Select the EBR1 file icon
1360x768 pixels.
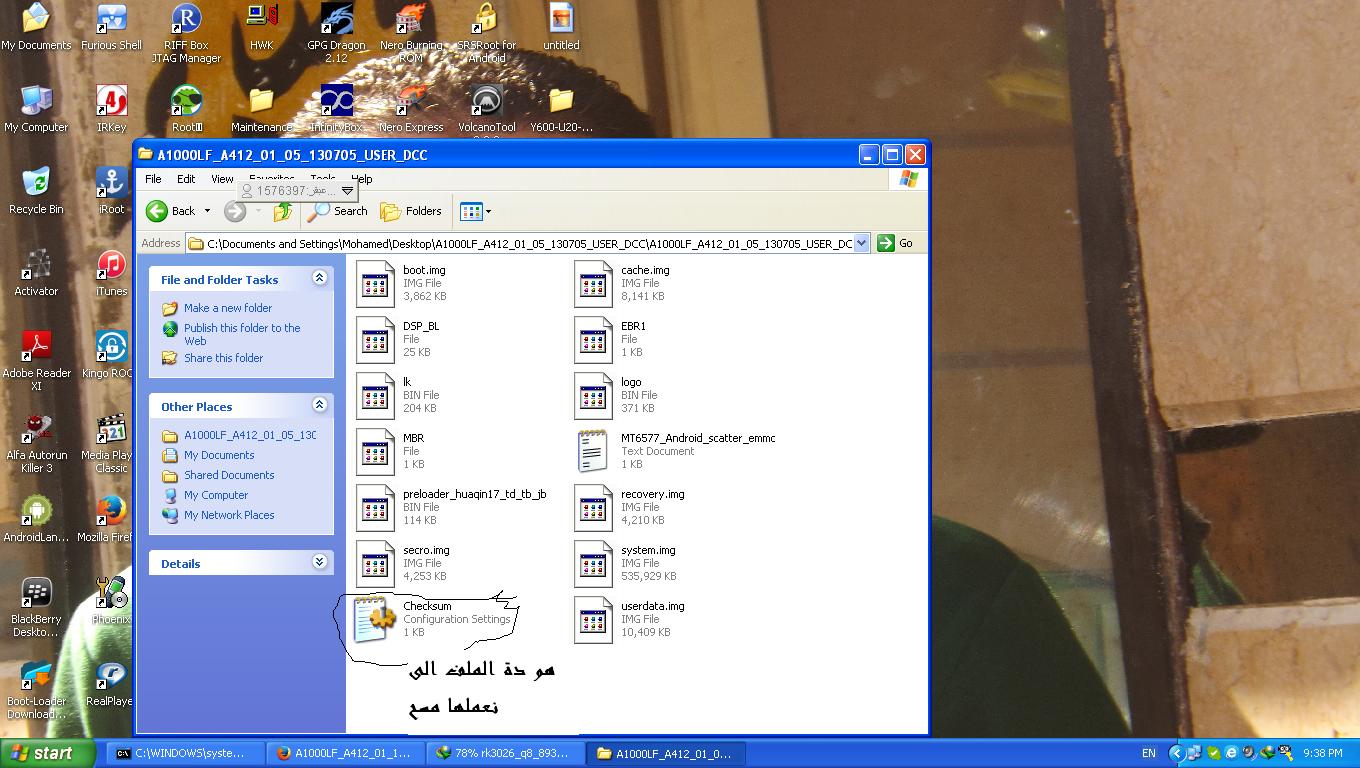594,340
